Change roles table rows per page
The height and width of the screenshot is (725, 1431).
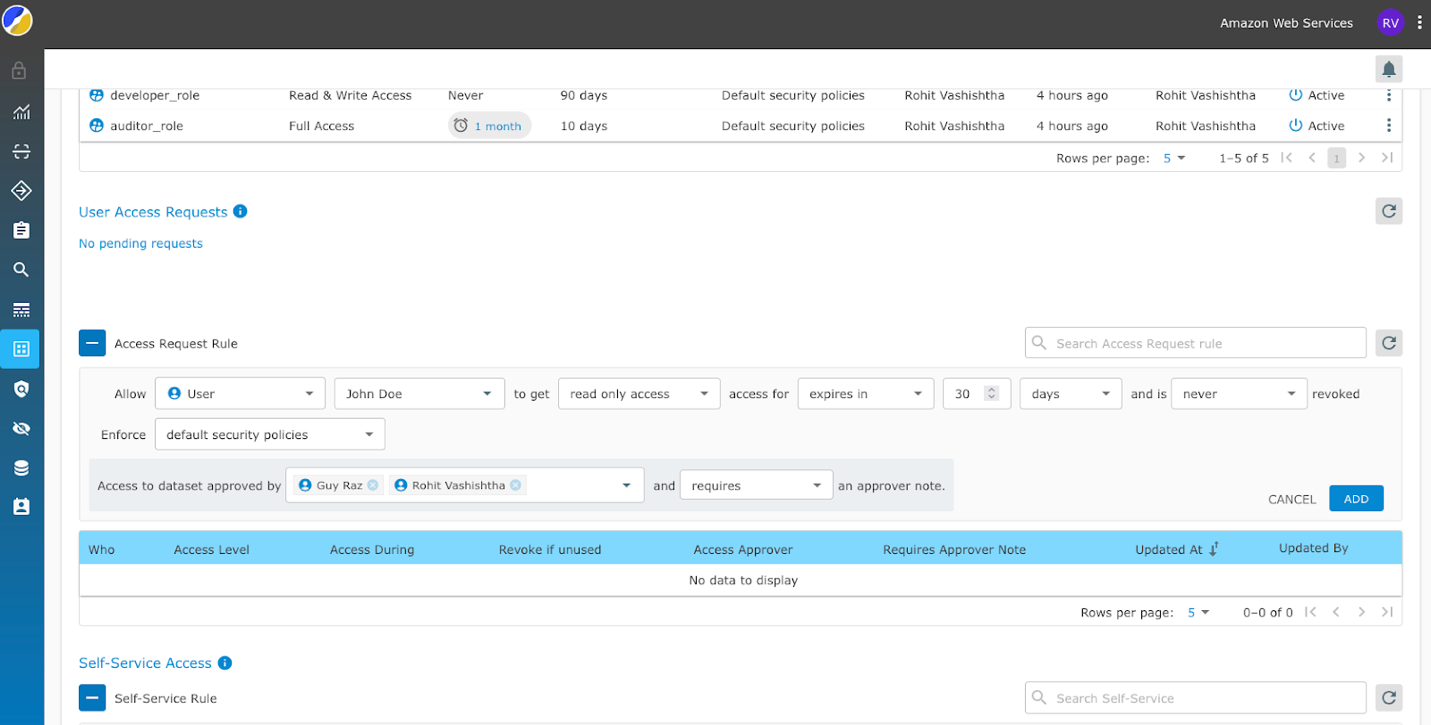click(1174, 158)
